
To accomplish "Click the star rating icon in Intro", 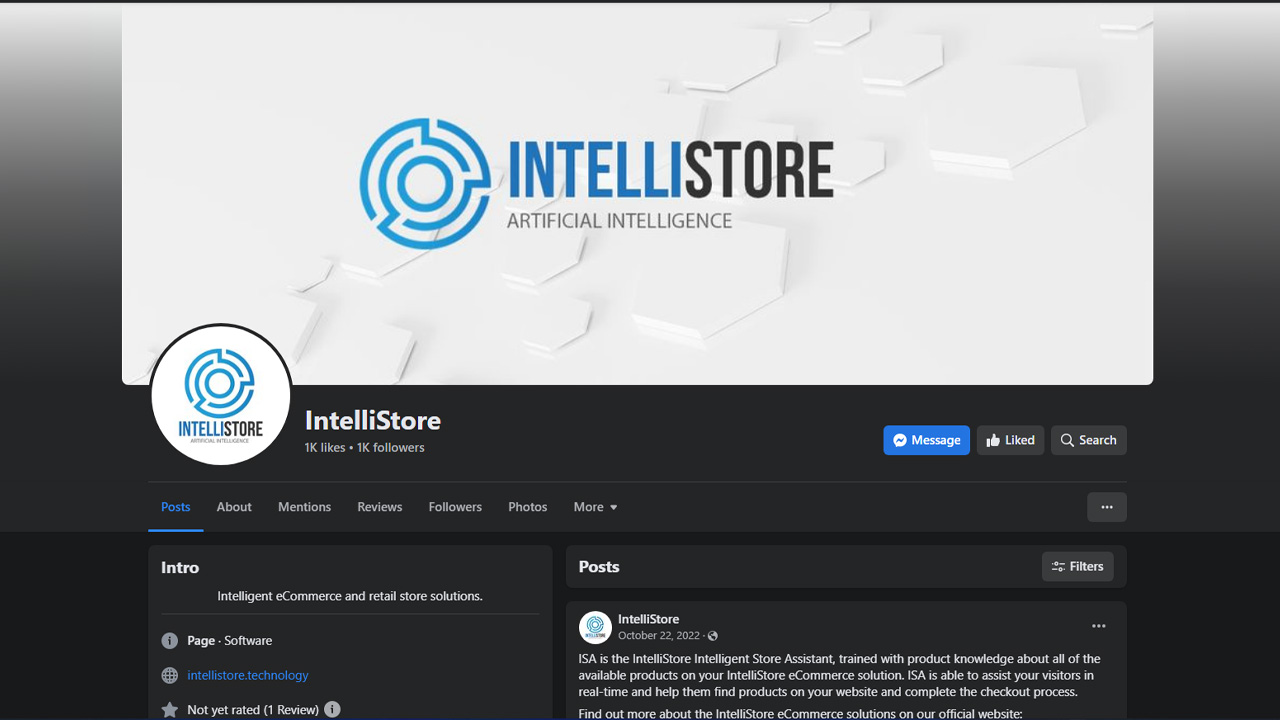I will point(170,710).
